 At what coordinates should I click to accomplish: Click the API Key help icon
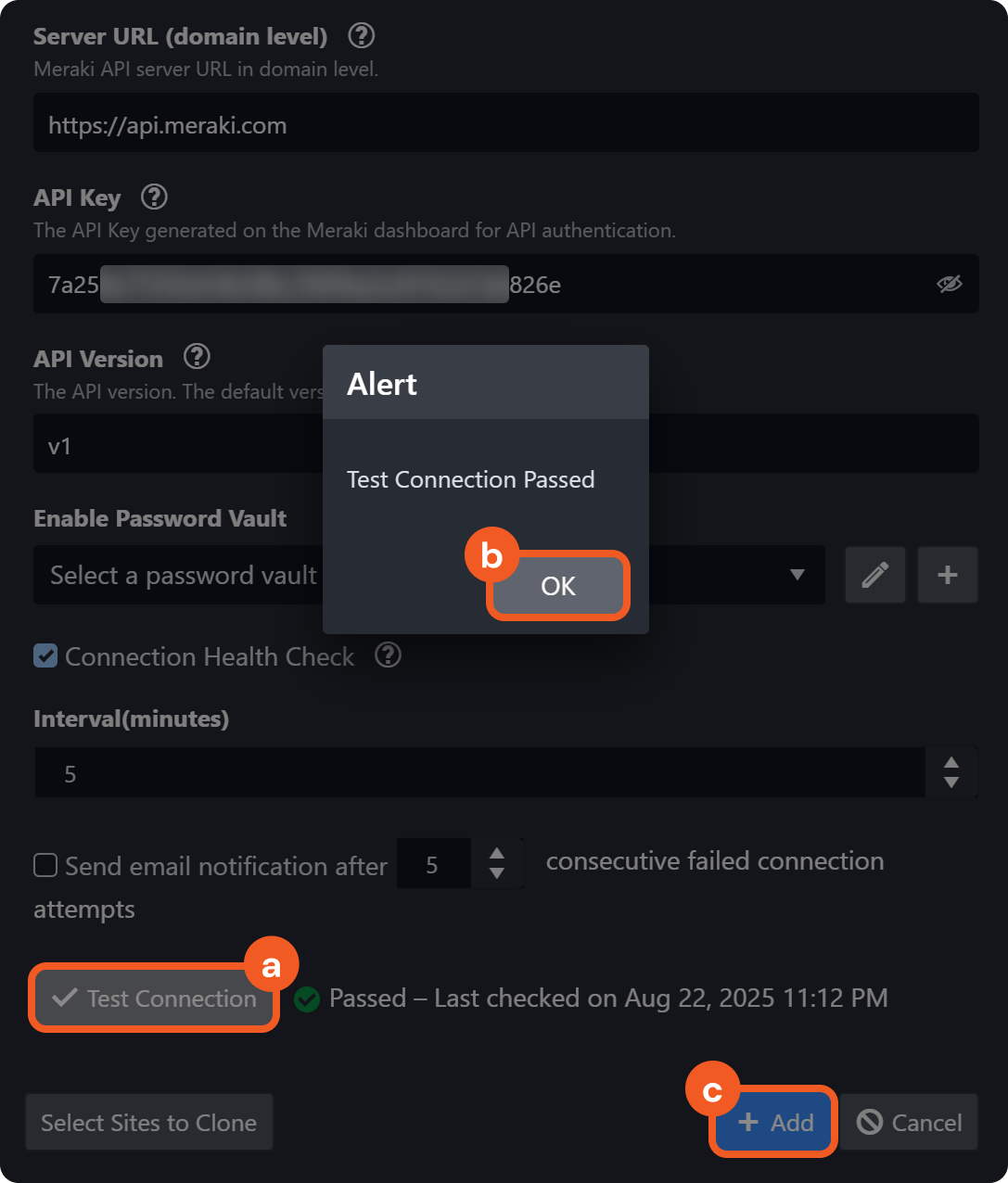[x=154, y=197]
